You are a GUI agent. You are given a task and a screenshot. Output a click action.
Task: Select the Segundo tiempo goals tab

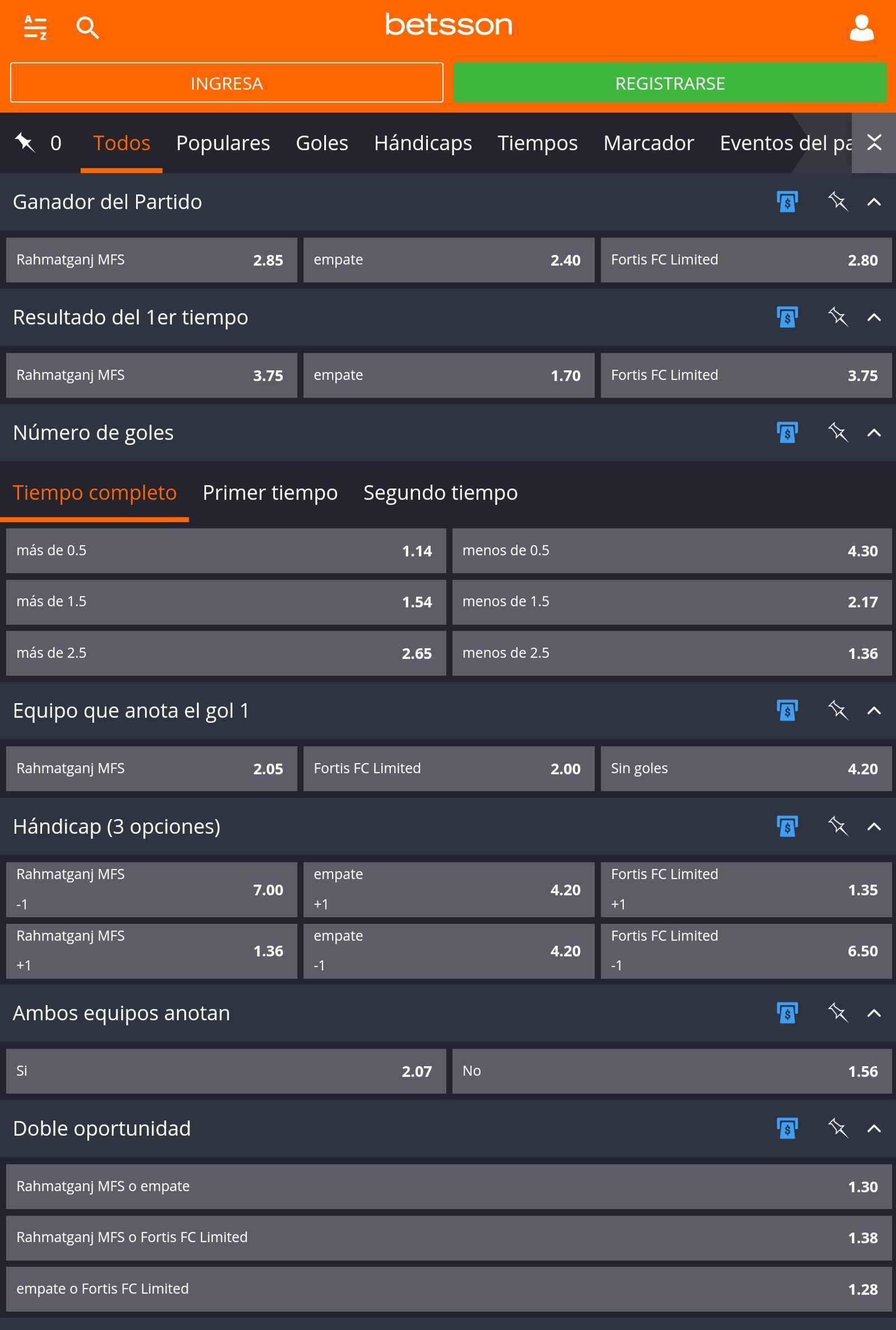point(441,492)
